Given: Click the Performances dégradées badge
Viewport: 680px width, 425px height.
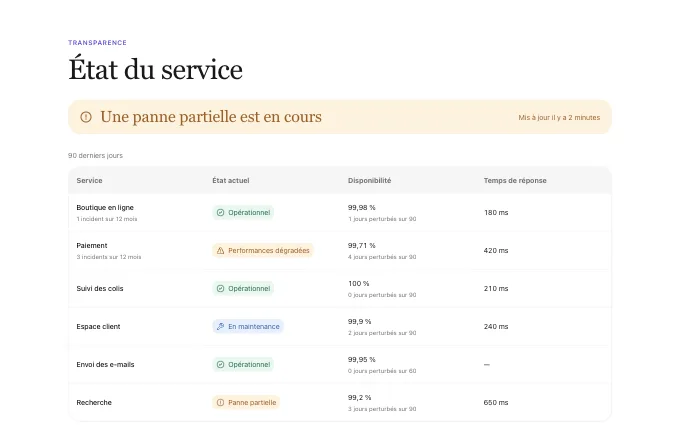Looking at the screenshot, I should pos(263,251).
